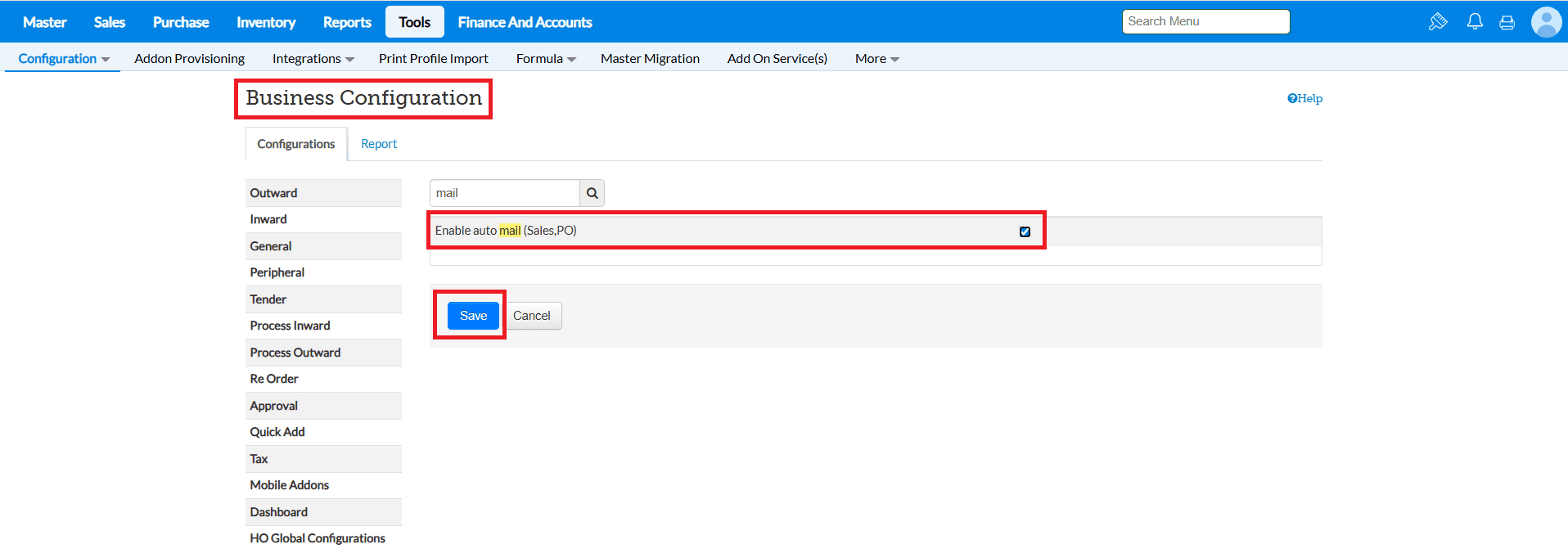Uncheck Enable auto mail (Sales,PO)
Image resolution: width=1568 pixels, height=553 pixels.
click(1025, 232)
